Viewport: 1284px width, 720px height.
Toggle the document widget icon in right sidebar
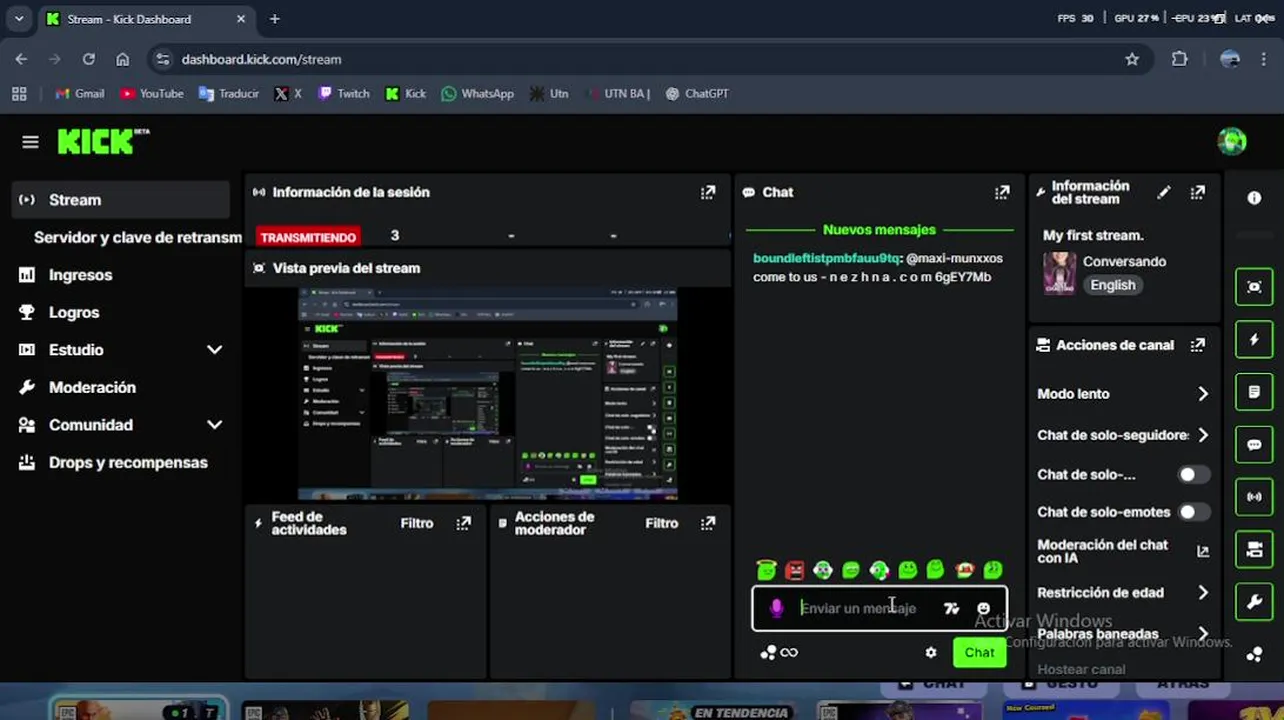[1254, 392]
